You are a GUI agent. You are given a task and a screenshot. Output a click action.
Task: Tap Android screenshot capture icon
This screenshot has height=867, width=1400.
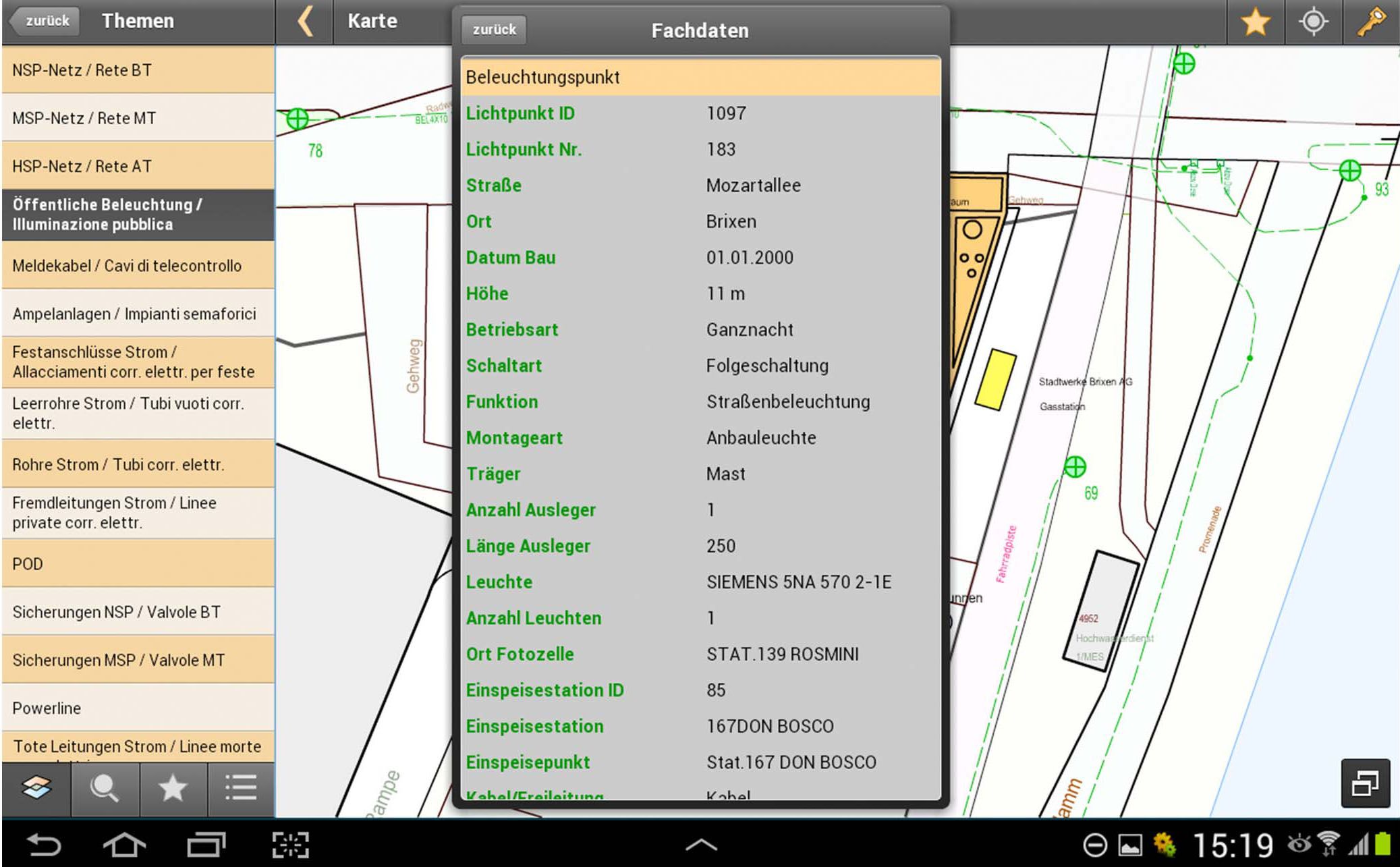(290, 845)
